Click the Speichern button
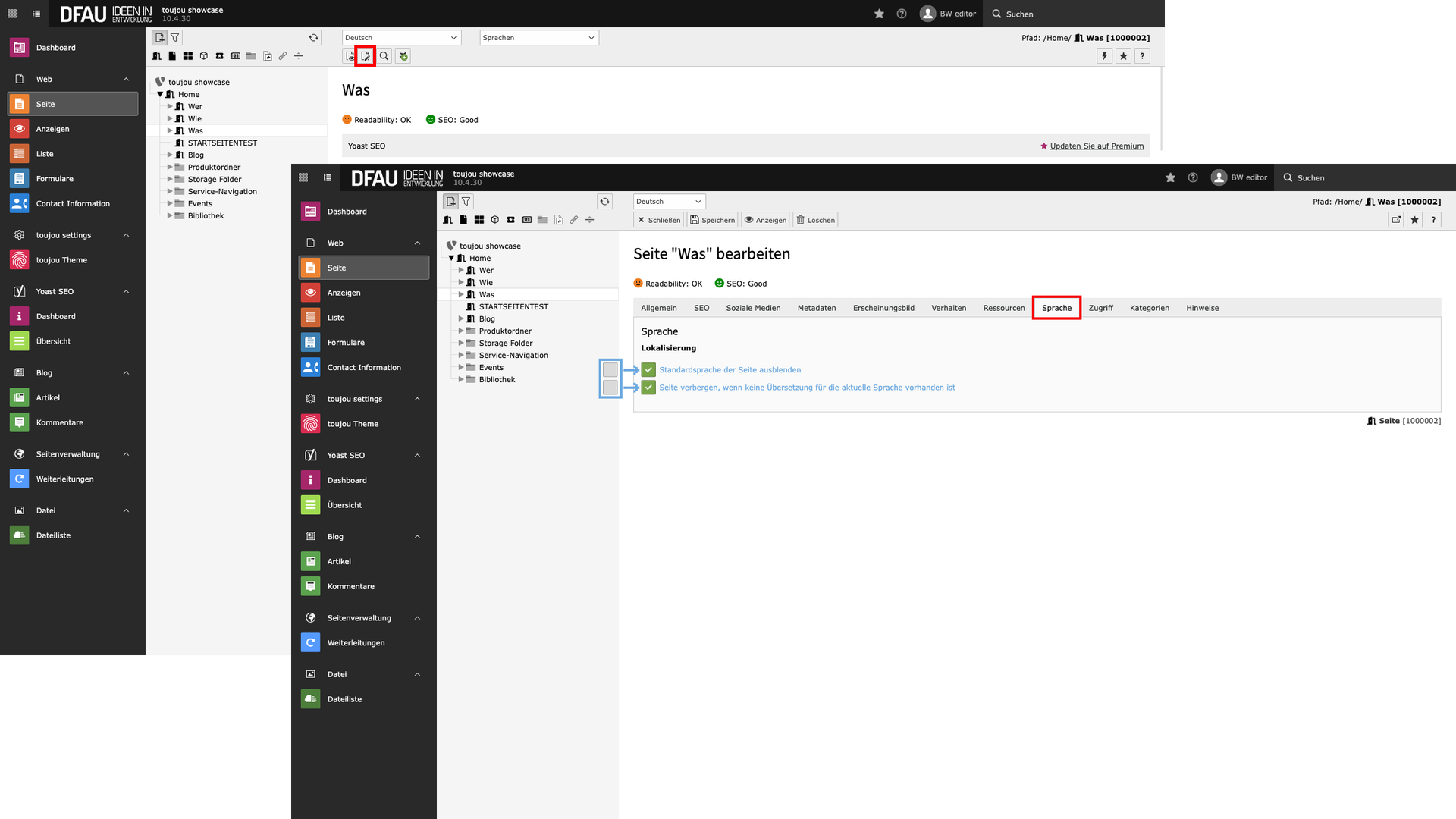 point(712,220)
